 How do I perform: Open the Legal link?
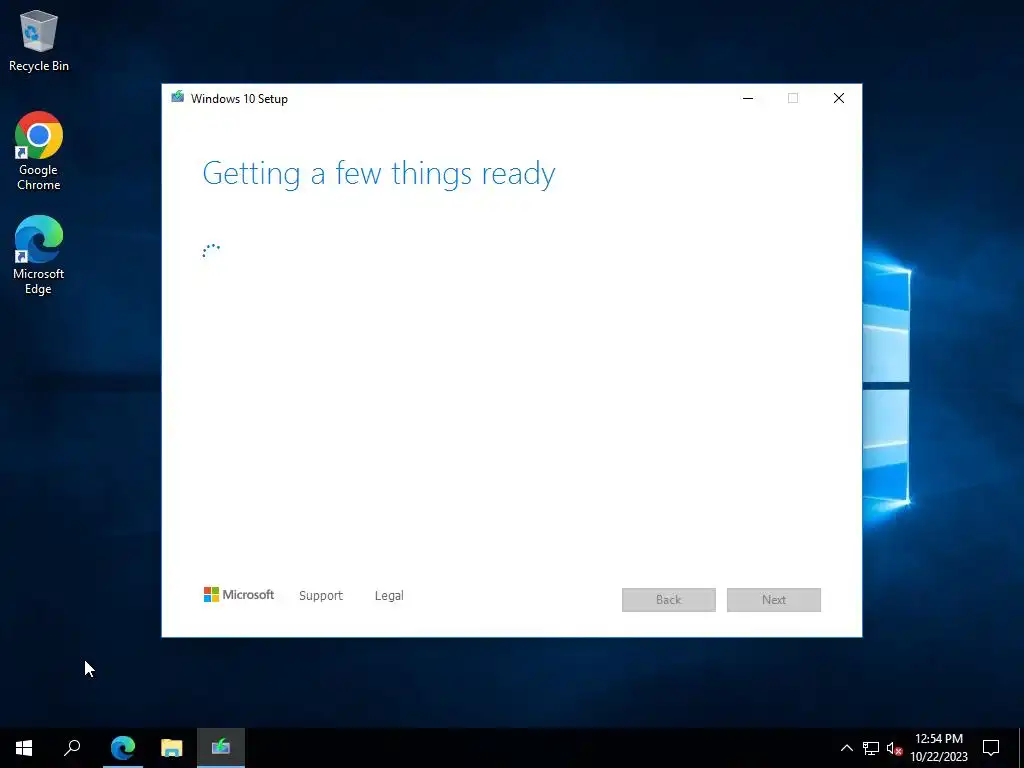coord(389,596)
